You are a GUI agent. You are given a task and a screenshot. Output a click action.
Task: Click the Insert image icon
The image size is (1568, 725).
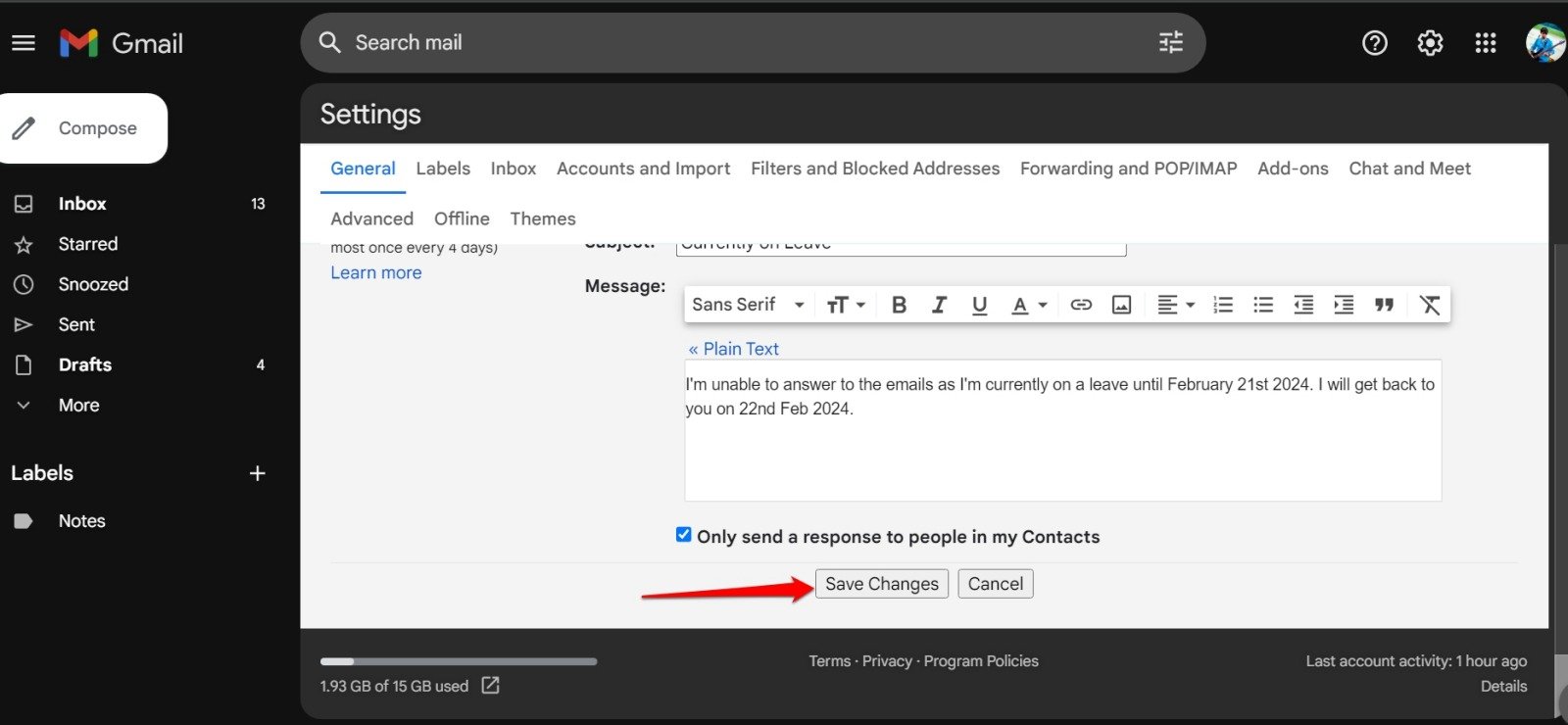point(1121,305)
